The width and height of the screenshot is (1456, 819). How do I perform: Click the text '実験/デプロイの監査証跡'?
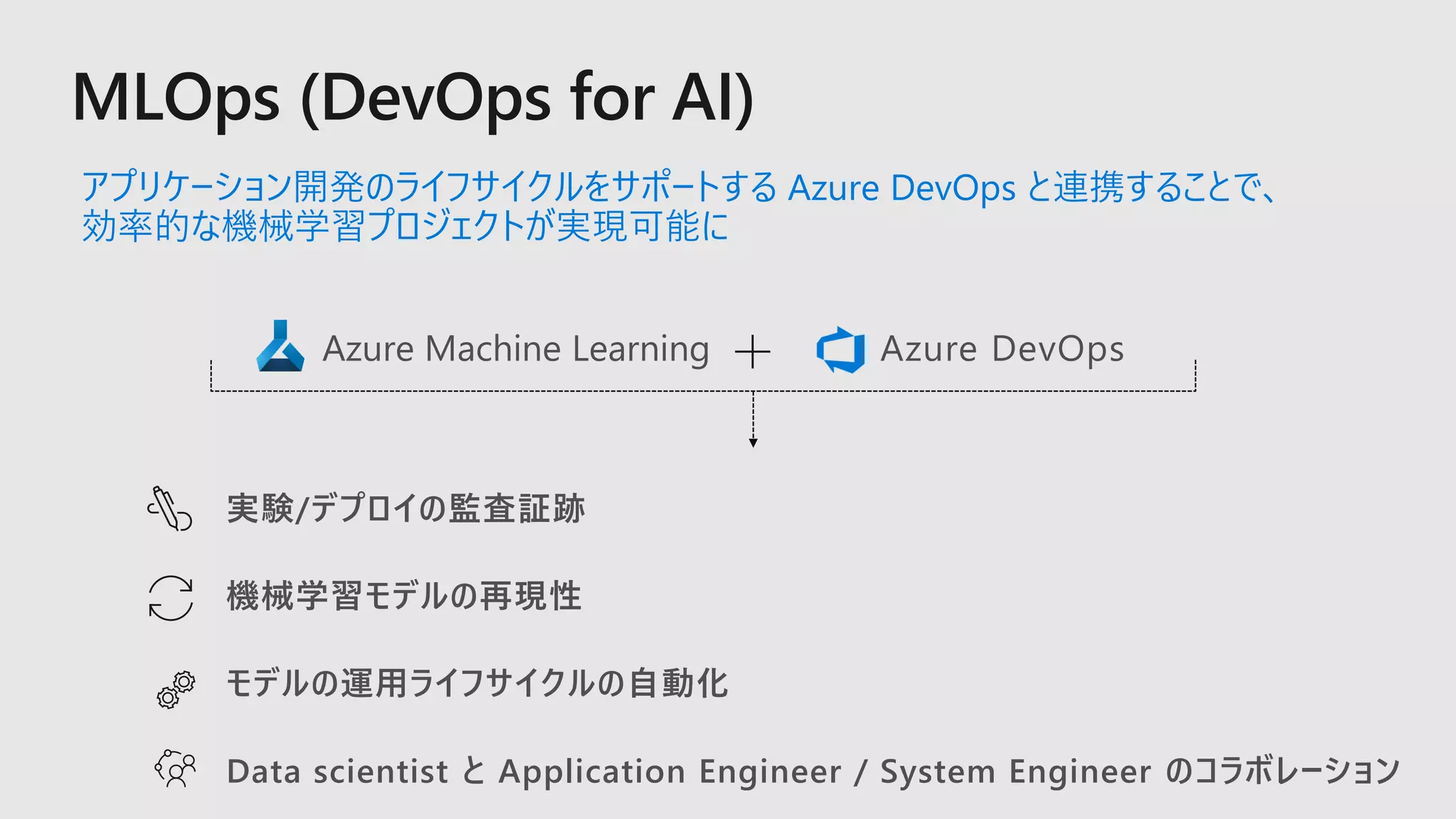click(406, 509)
